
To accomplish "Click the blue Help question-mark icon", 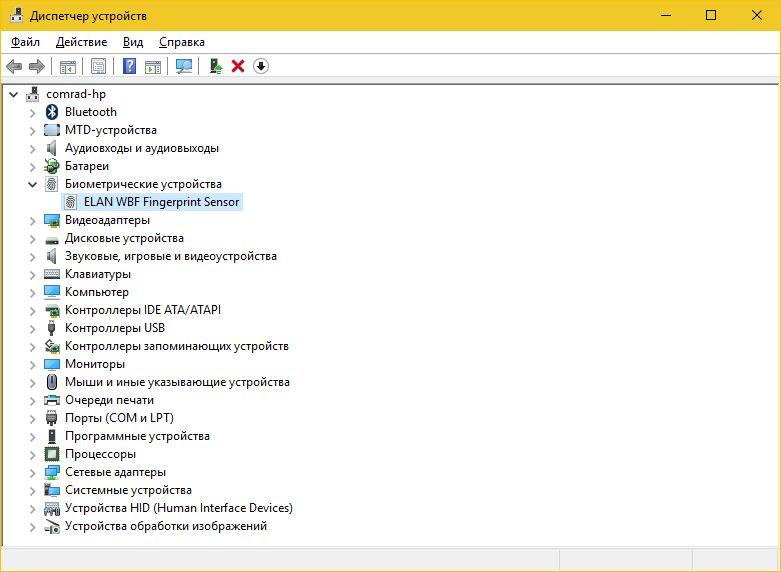I will pos(130,66).
